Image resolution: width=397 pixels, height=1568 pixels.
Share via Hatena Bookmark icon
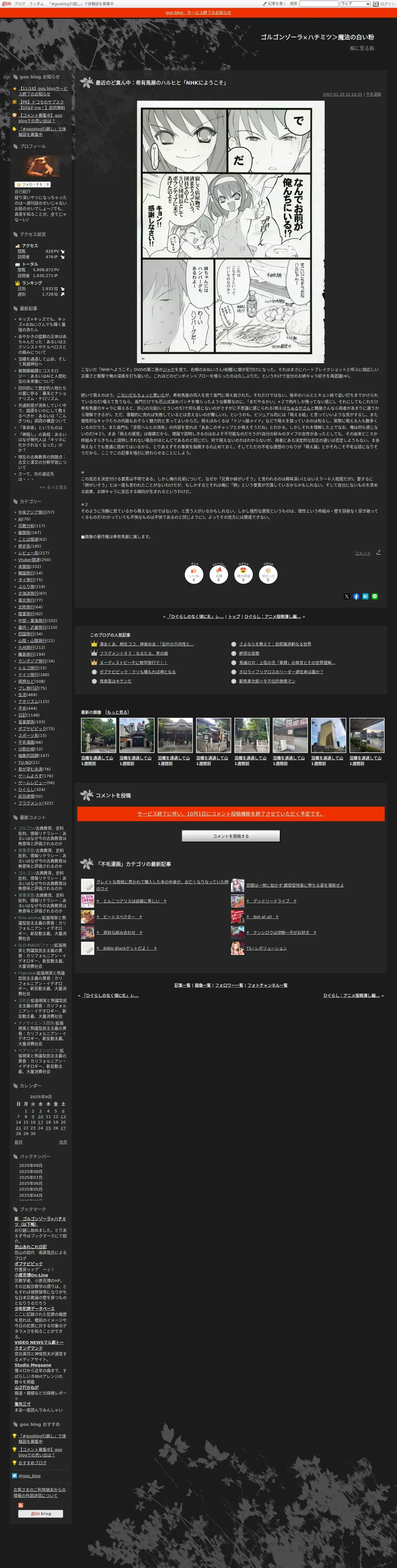[x=365, y=596]
